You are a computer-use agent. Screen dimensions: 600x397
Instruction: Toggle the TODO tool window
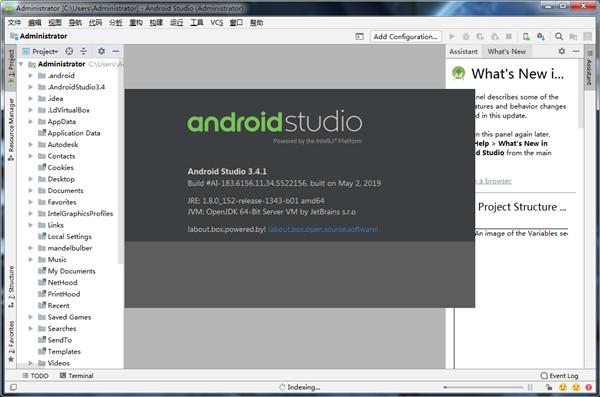click(x=35, y=376)
